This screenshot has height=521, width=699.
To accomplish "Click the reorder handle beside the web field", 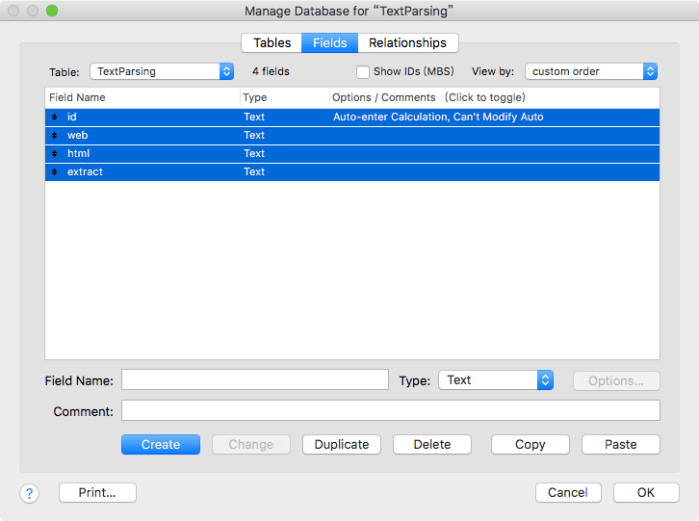I will click(55, 135).
